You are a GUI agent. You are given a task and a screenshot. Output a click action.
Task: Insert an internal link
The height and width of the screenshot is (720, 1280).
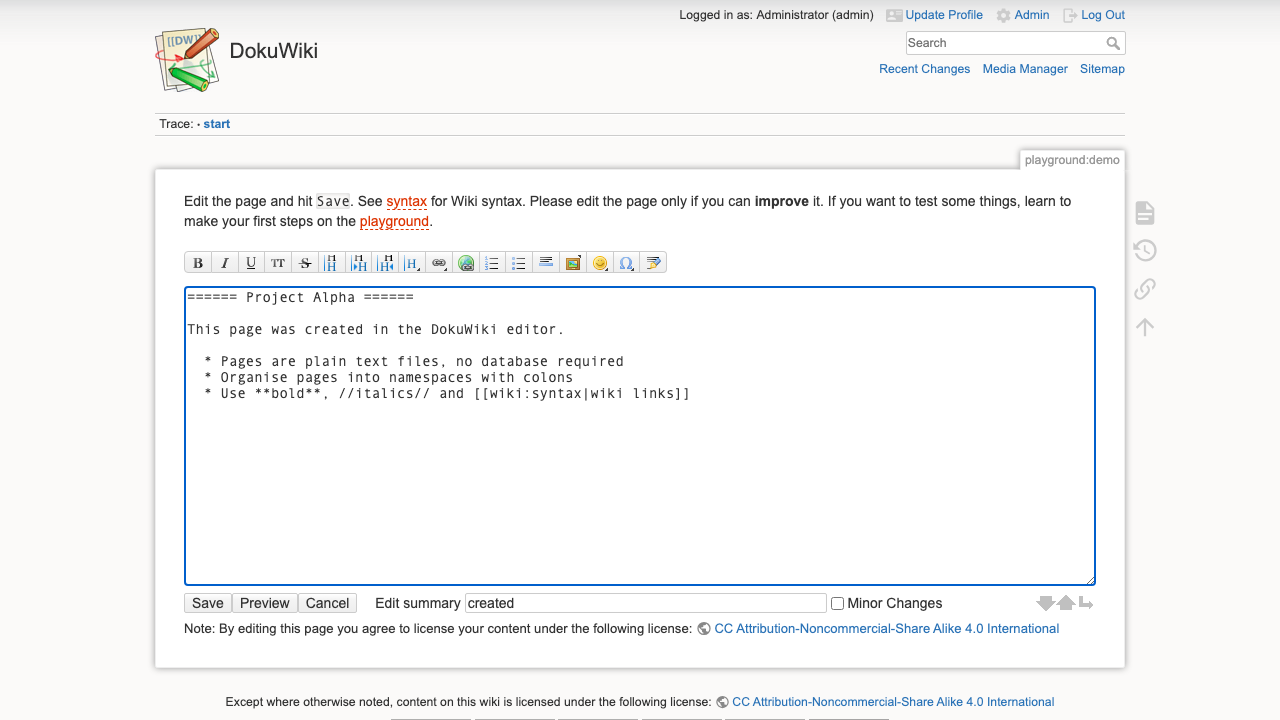tap(439, 263)
